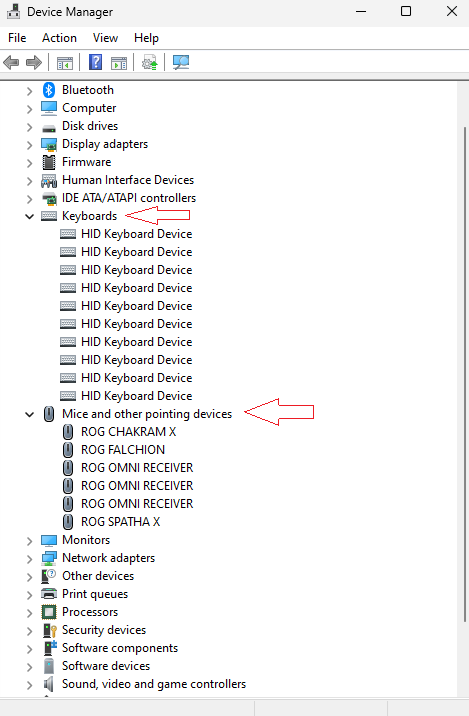469x716 pixels.
Task: Open the Action menu
Action: [59, 38]
